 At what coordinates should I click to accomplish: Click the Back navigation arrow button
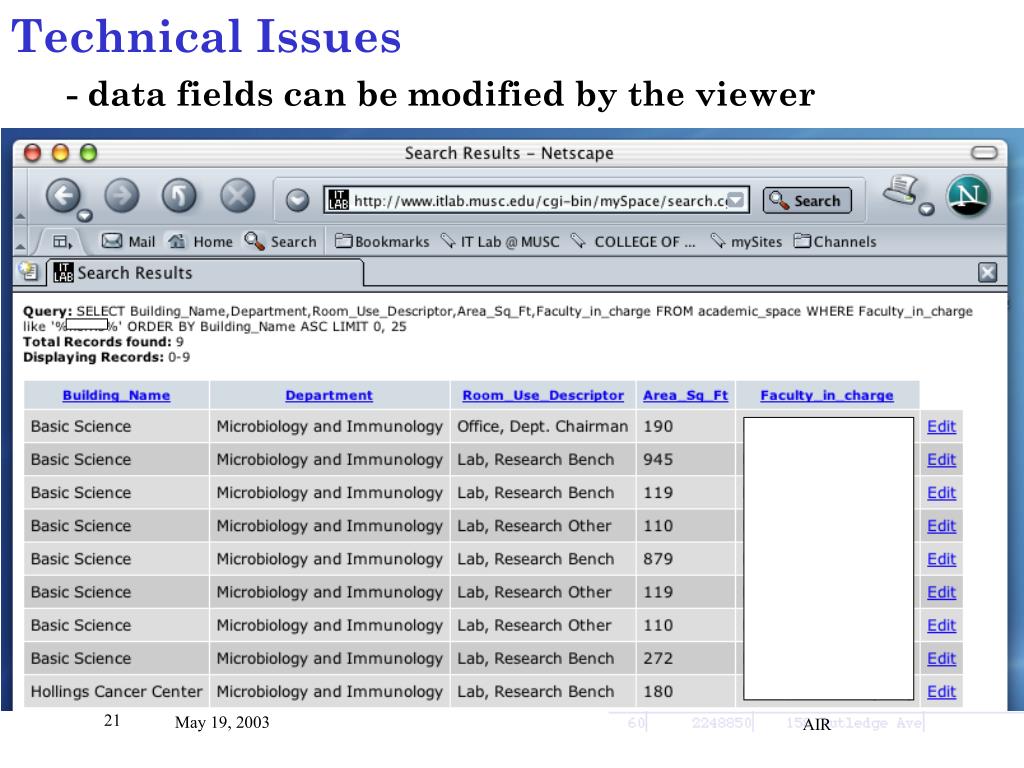[x=63, y=196]
